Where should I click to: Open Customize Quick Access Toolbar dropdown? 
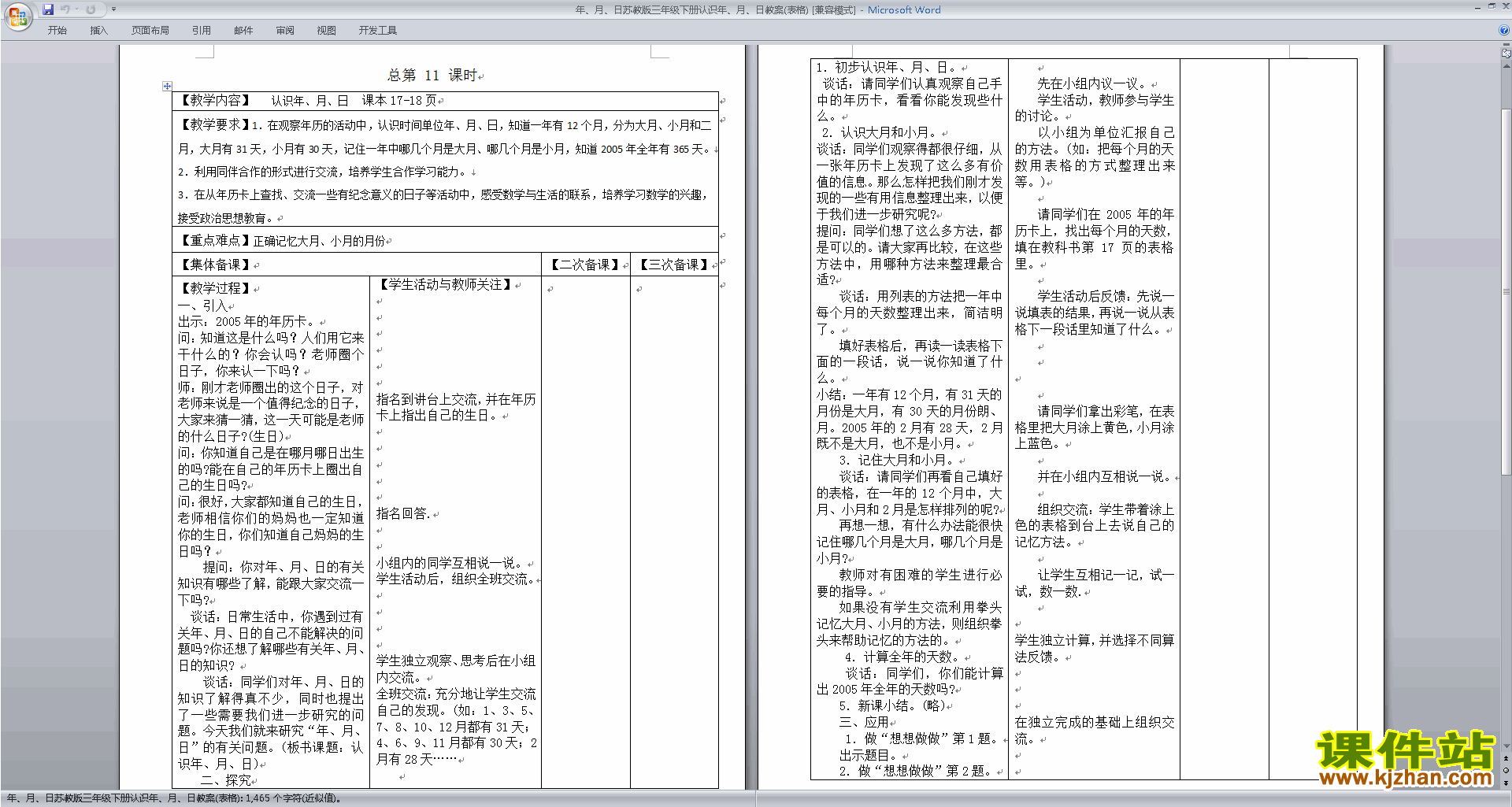pos(113,9)
